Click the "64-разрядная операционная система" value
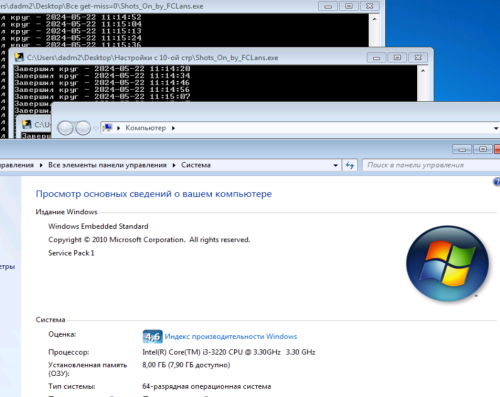 (207, 386)
